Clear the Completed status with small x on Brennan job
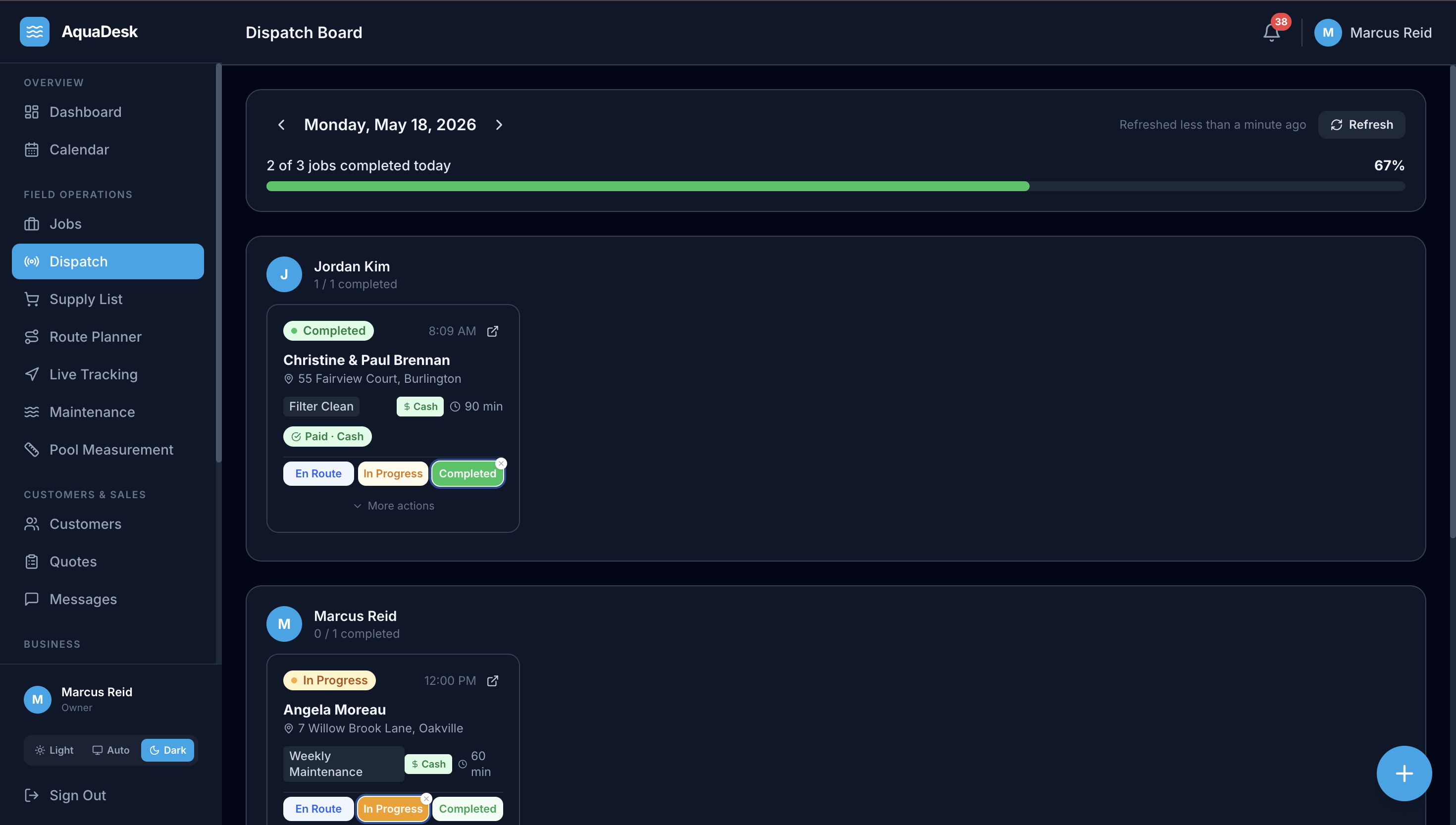The height and width of the screenshot is (825, 1456). [501, 464]
